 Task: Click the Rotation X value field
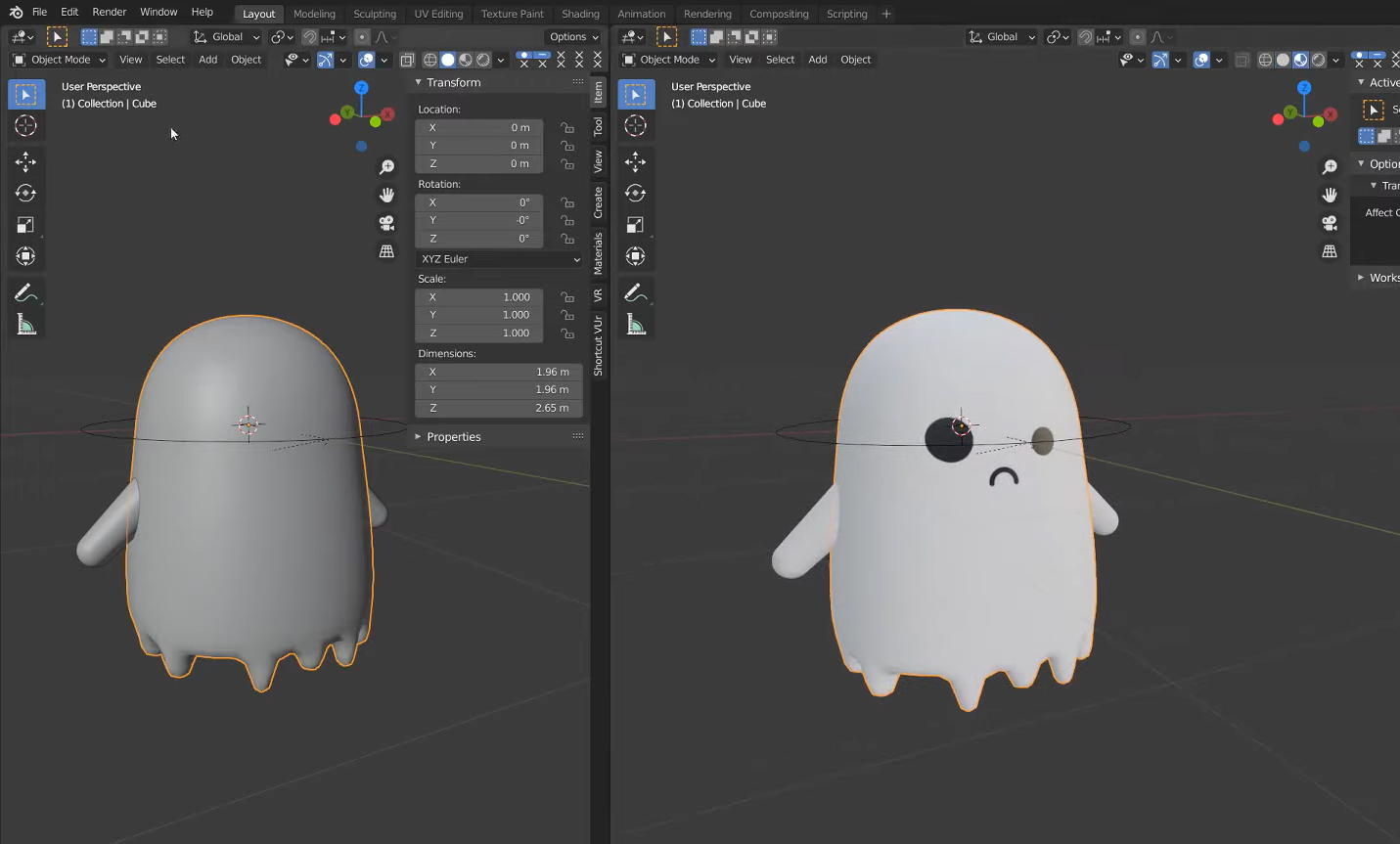point(479,202)
